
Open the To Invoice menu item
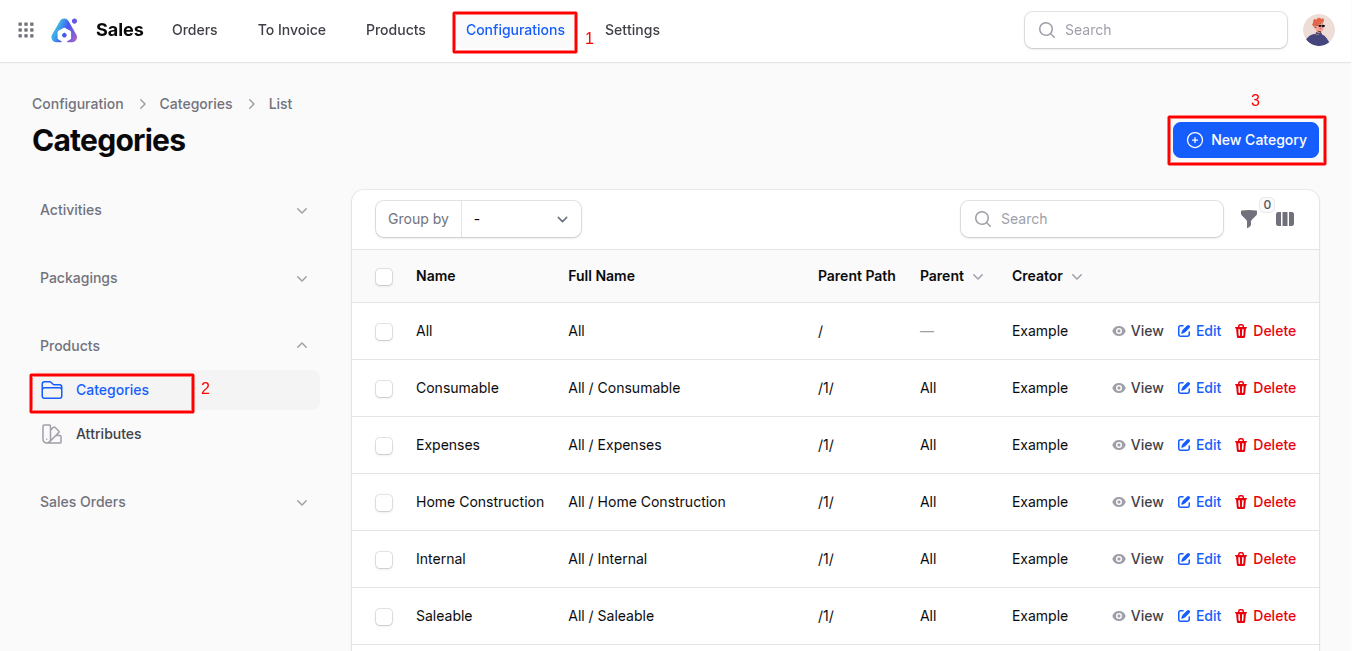(291, 30)
